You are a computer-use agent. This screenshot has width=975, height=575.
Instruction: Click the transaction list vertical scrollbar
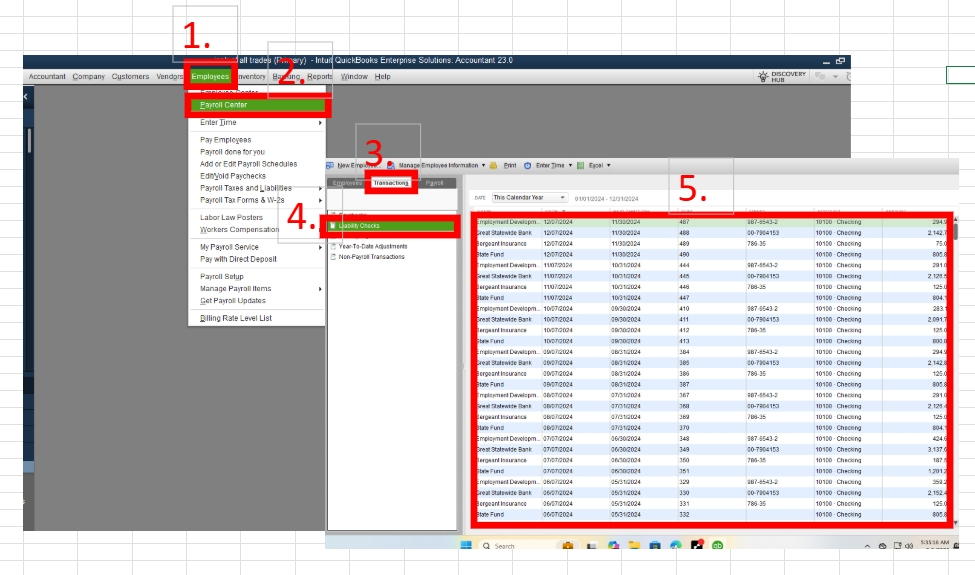coord(956,231)
